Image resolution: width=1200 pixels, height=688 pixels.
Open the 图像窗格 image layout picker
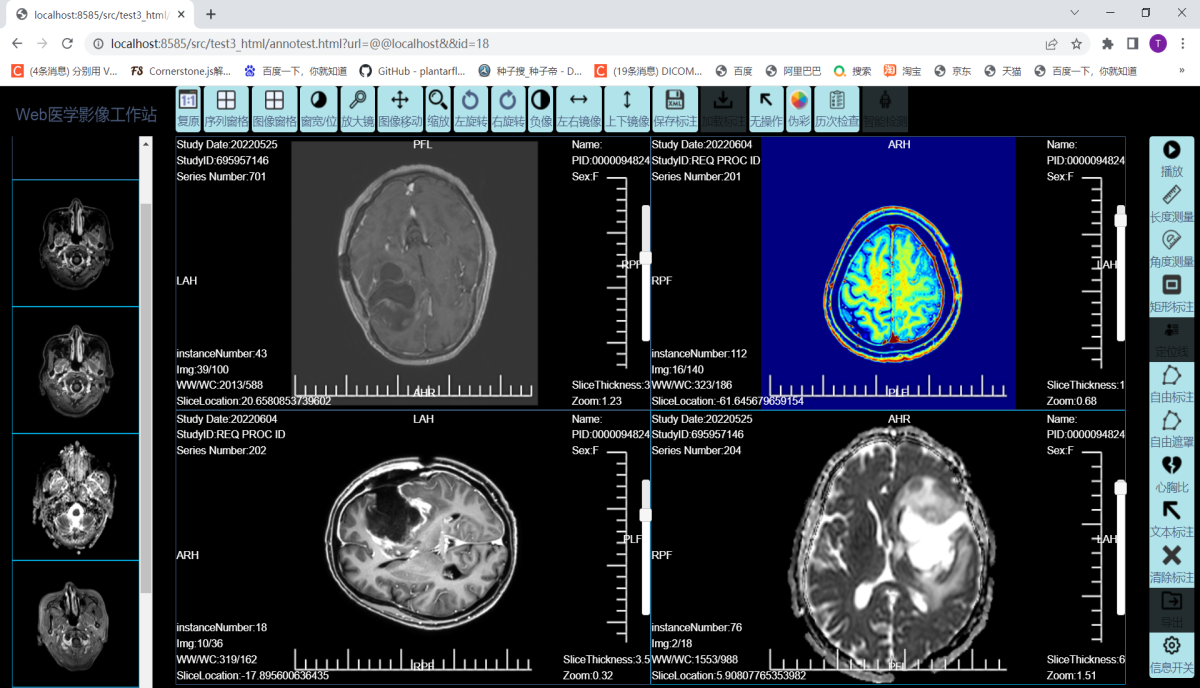point(274,109)
